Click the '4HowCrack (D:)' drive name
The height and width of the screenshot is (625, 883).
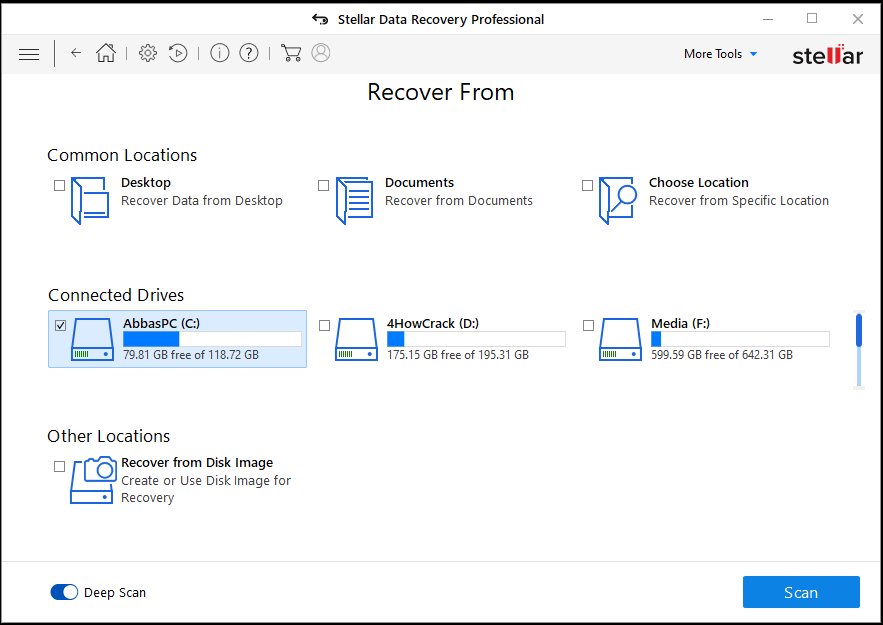[x=433, y=323]
